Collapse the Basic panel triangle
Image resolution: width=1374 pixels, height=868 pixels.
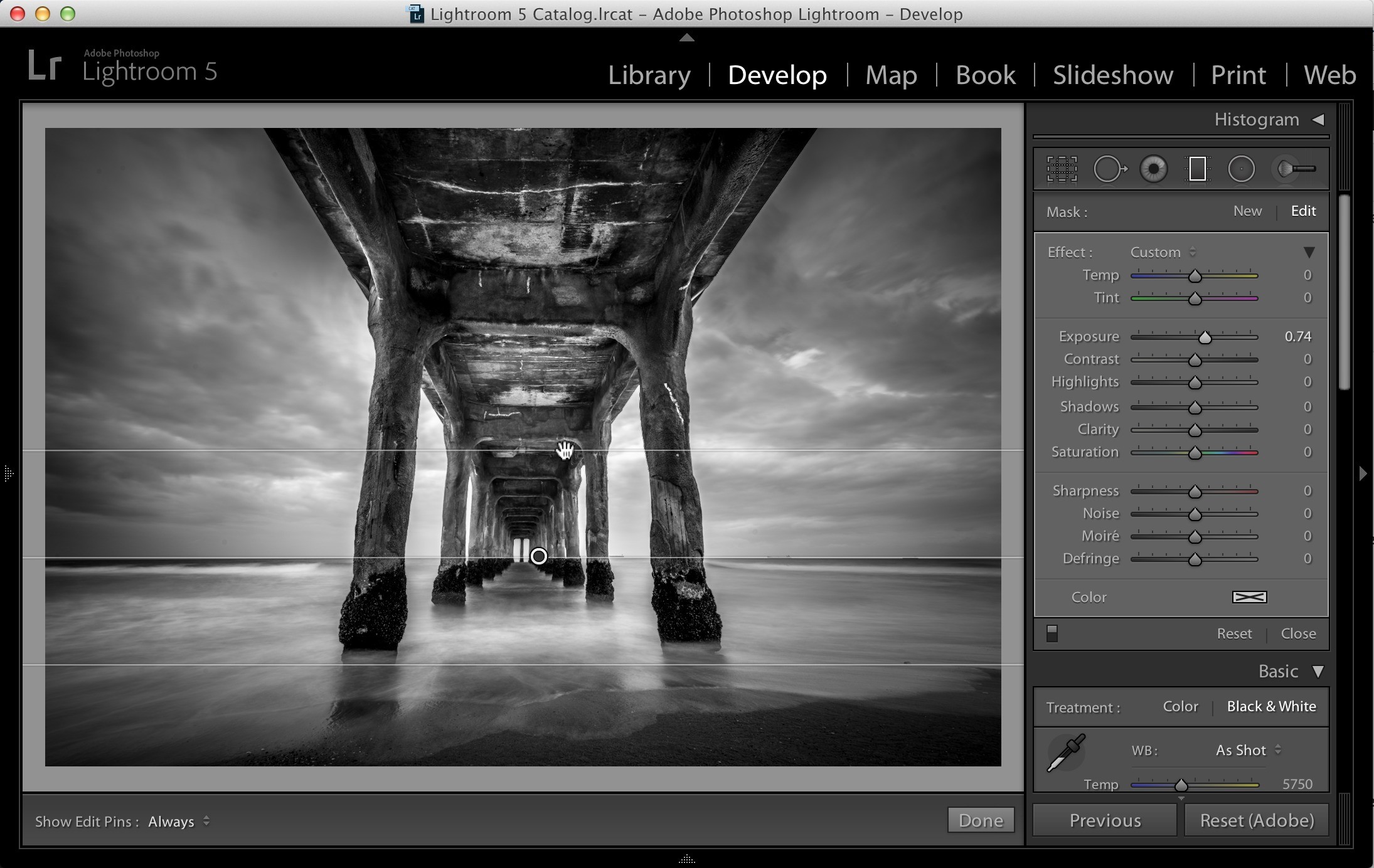[1318, 672]
